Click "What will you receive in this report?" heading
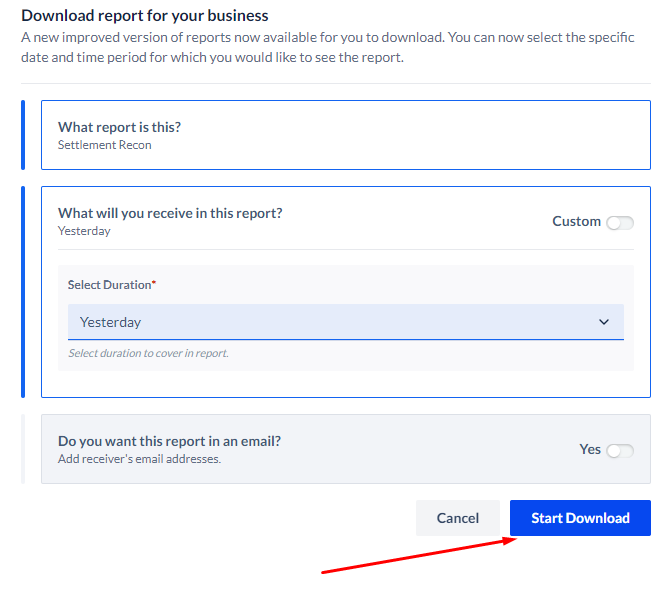Viewport: 659px width, 595px height. [170, 213]
